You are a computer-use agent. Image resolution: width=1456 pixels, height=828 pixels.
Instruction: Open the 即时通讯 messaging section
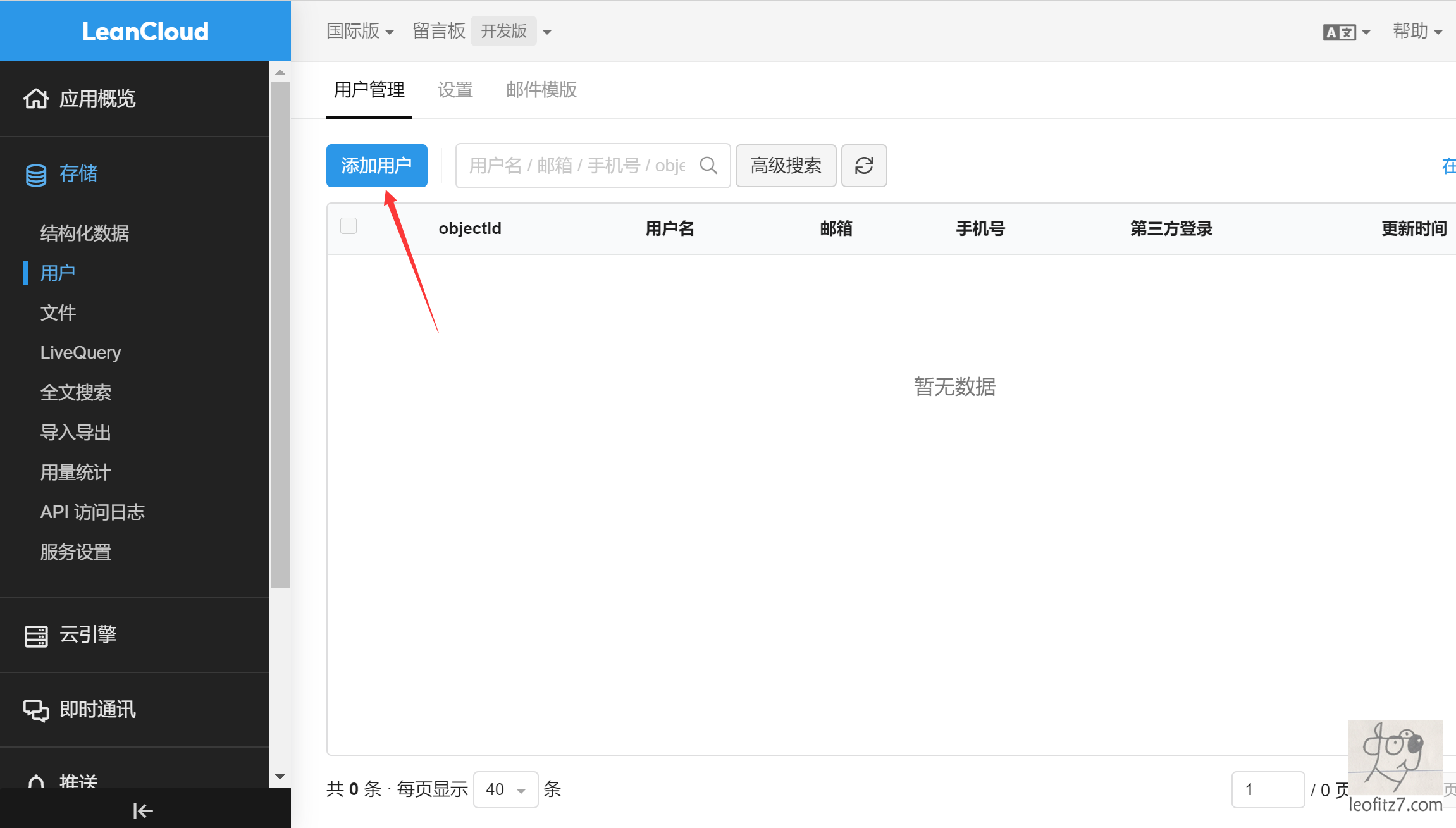[x=97, y=709]
